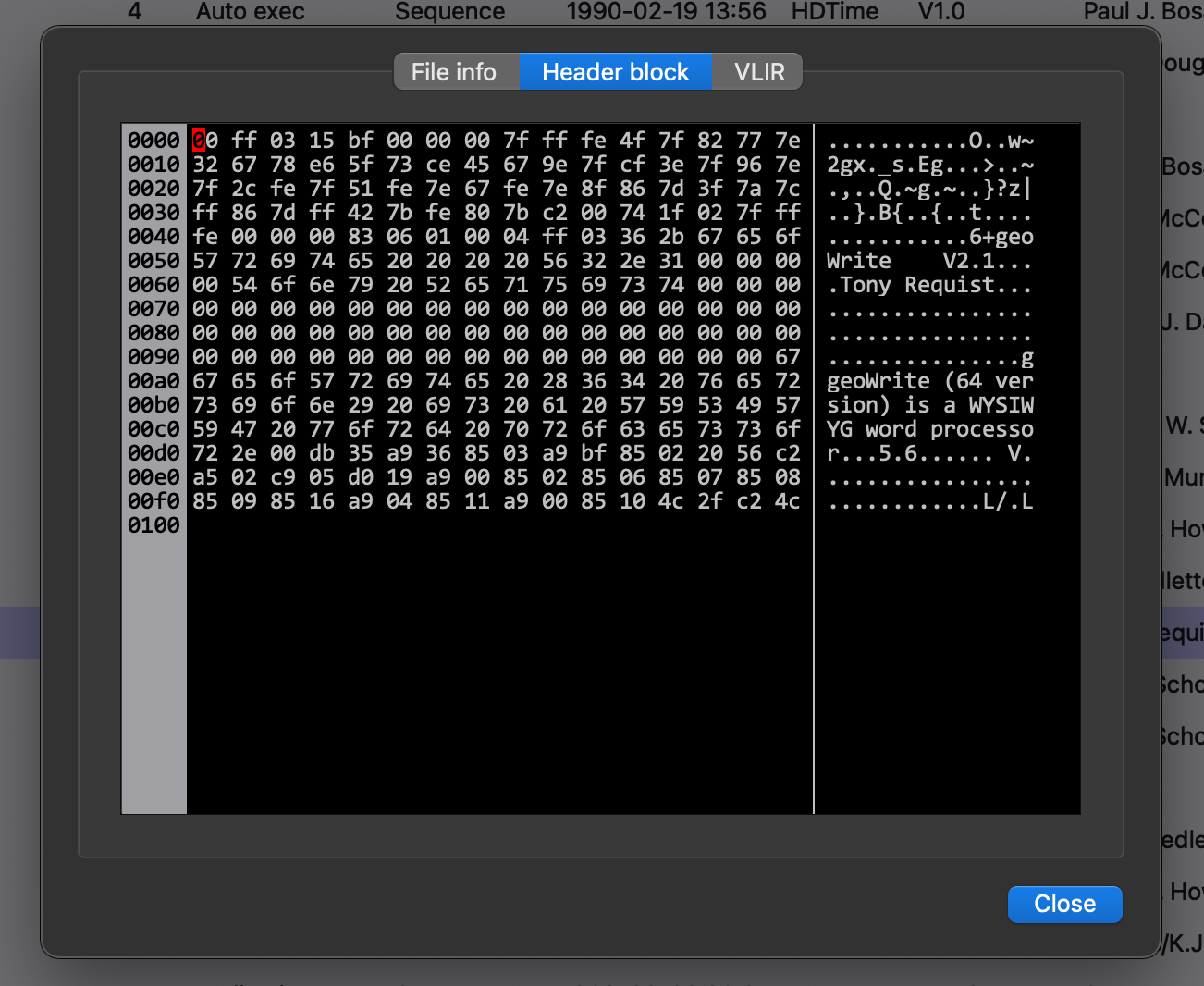Click ASCII text 'sion) is a WYSIW'
Screen dimensions: 1204x986
930,405
